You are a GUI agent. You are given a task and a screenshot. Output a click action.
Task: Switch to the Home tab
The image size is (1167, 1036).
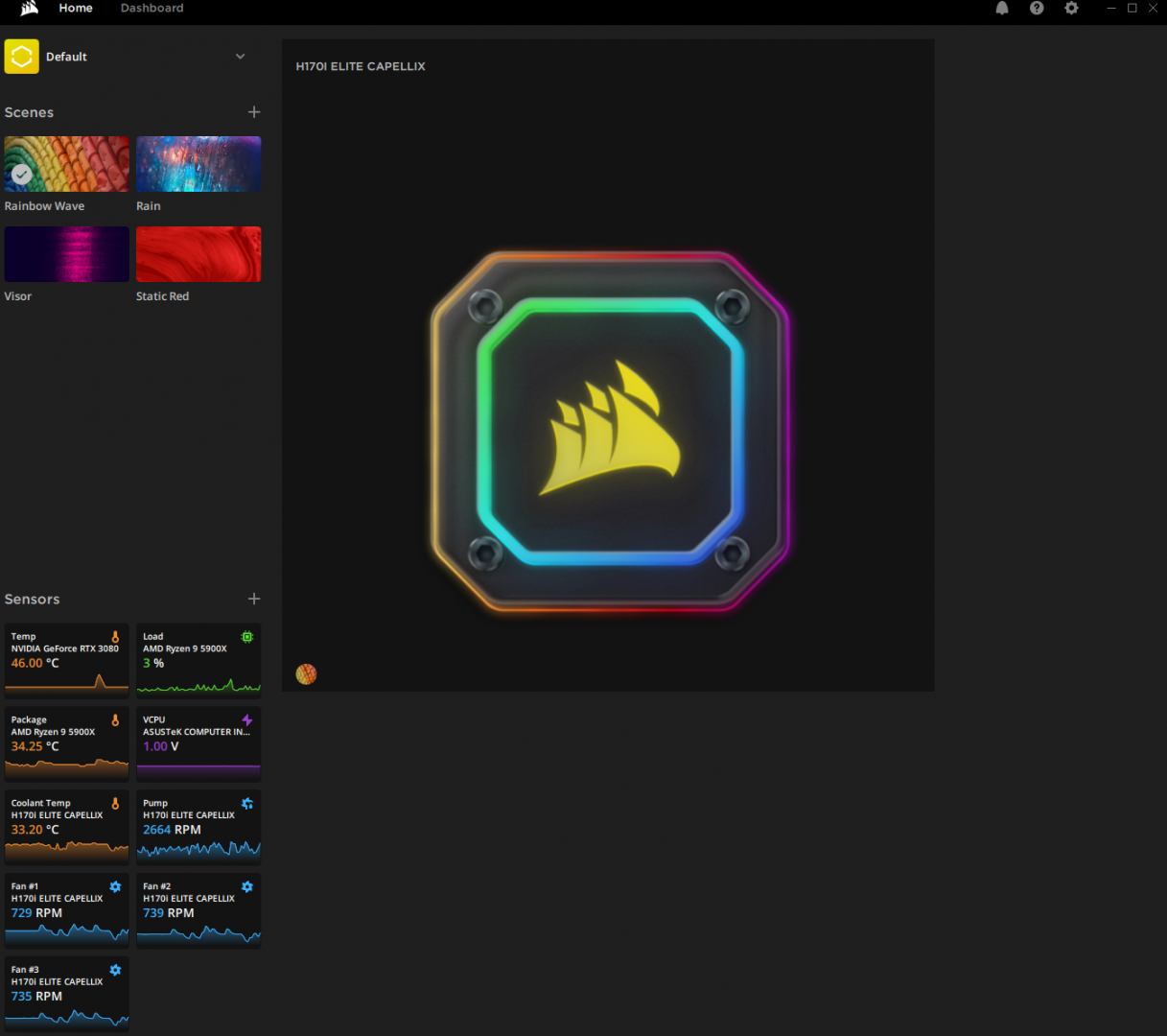click(76, 8)
